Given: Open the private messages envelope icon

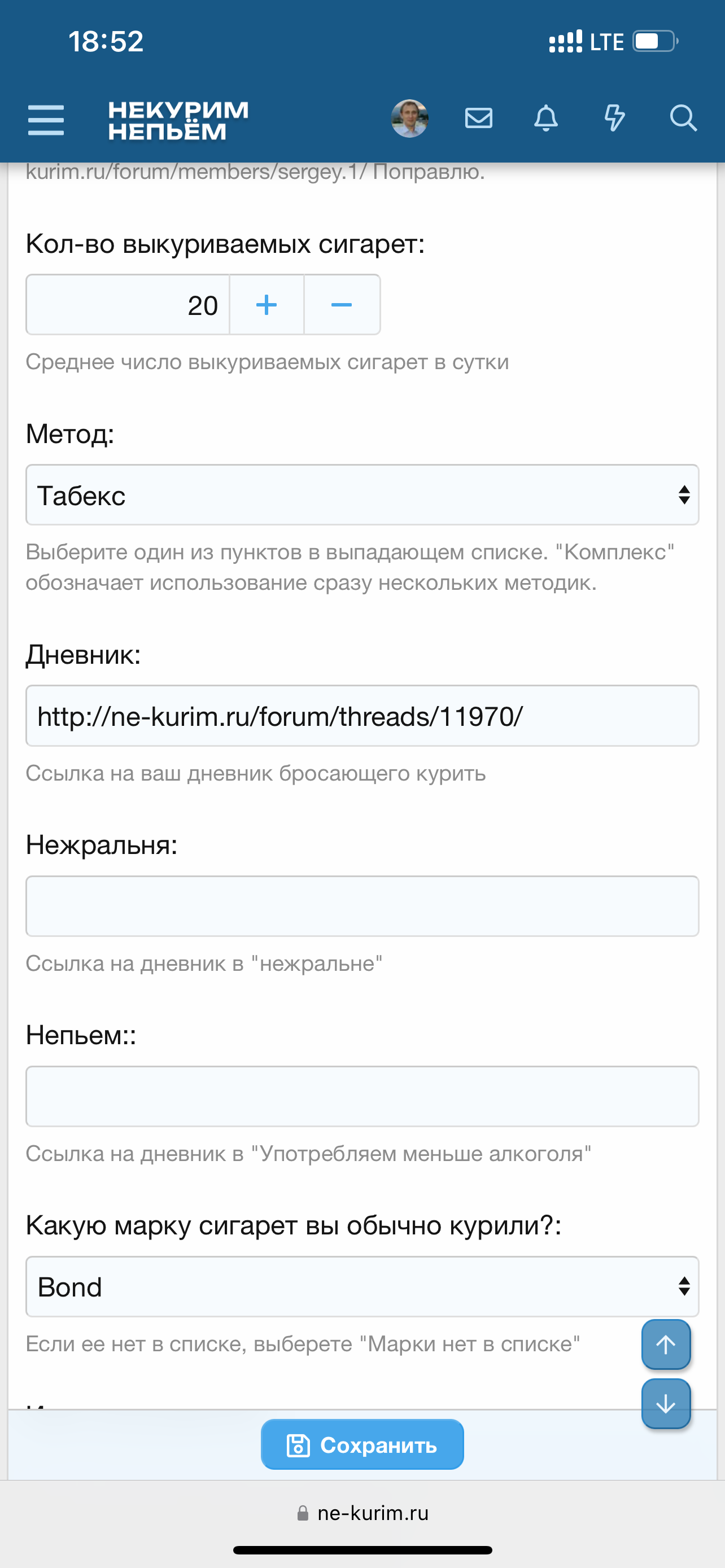Looking at the screenshot, I should 478,118.
